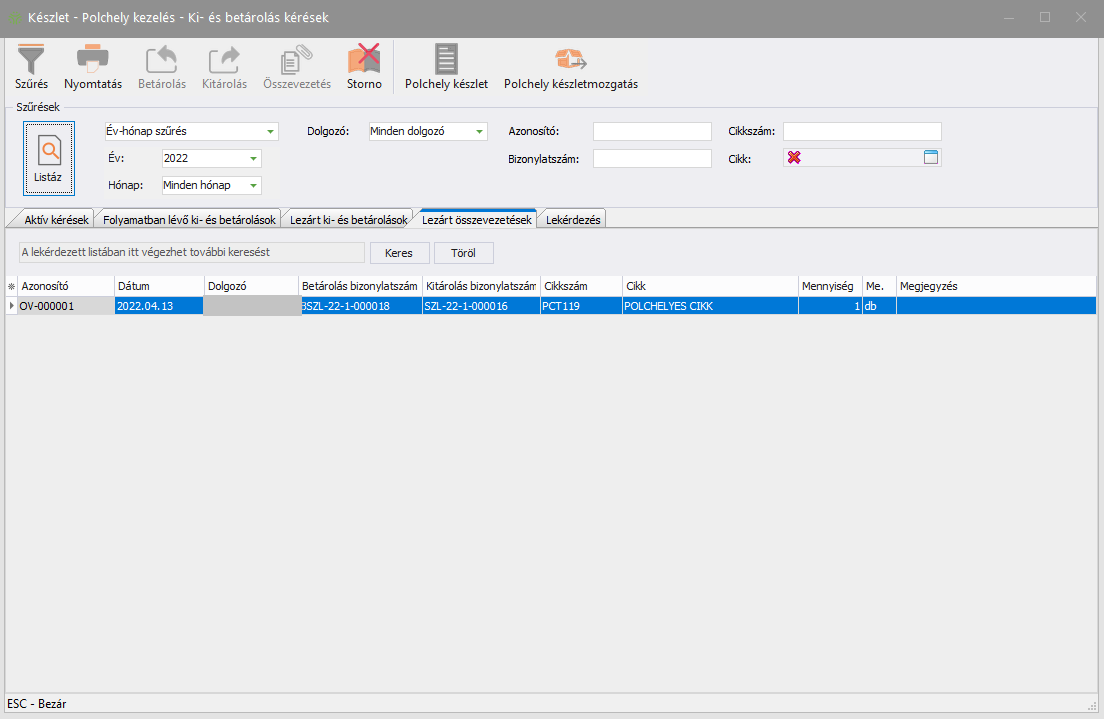Open Polchely készletmozgatás from toolbar
The width and height of the screenshot is (1104, 719).
(x=570, y=60)
